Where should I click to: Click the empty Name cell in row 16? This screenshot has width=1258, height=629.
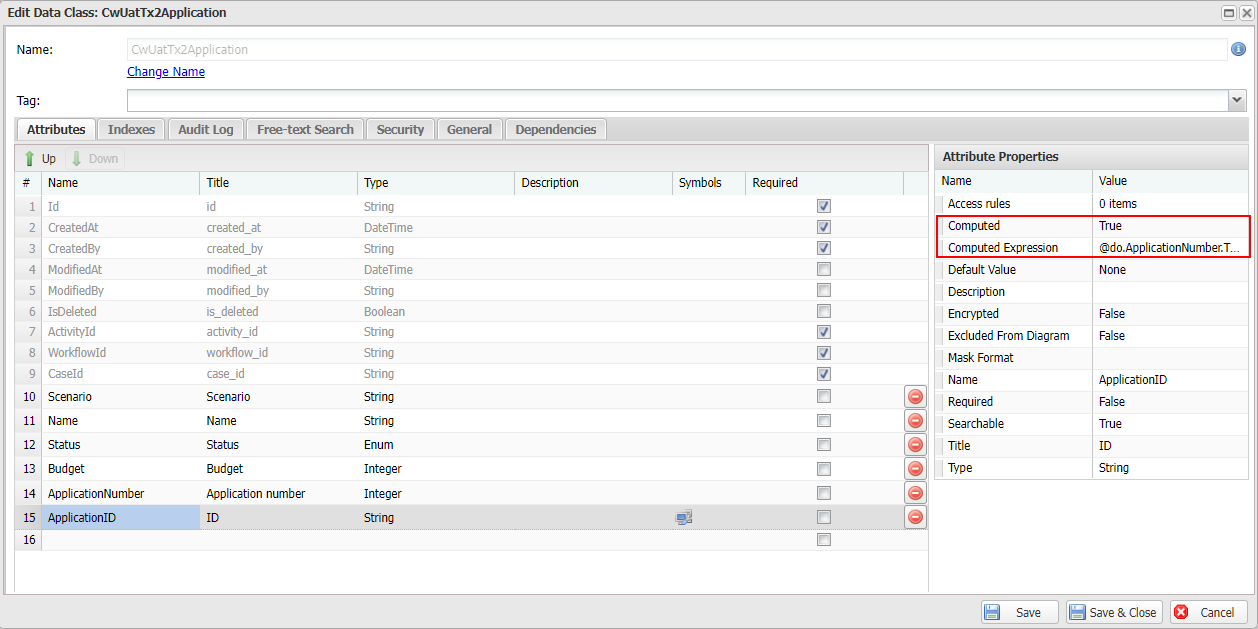[x=120, y=540]
